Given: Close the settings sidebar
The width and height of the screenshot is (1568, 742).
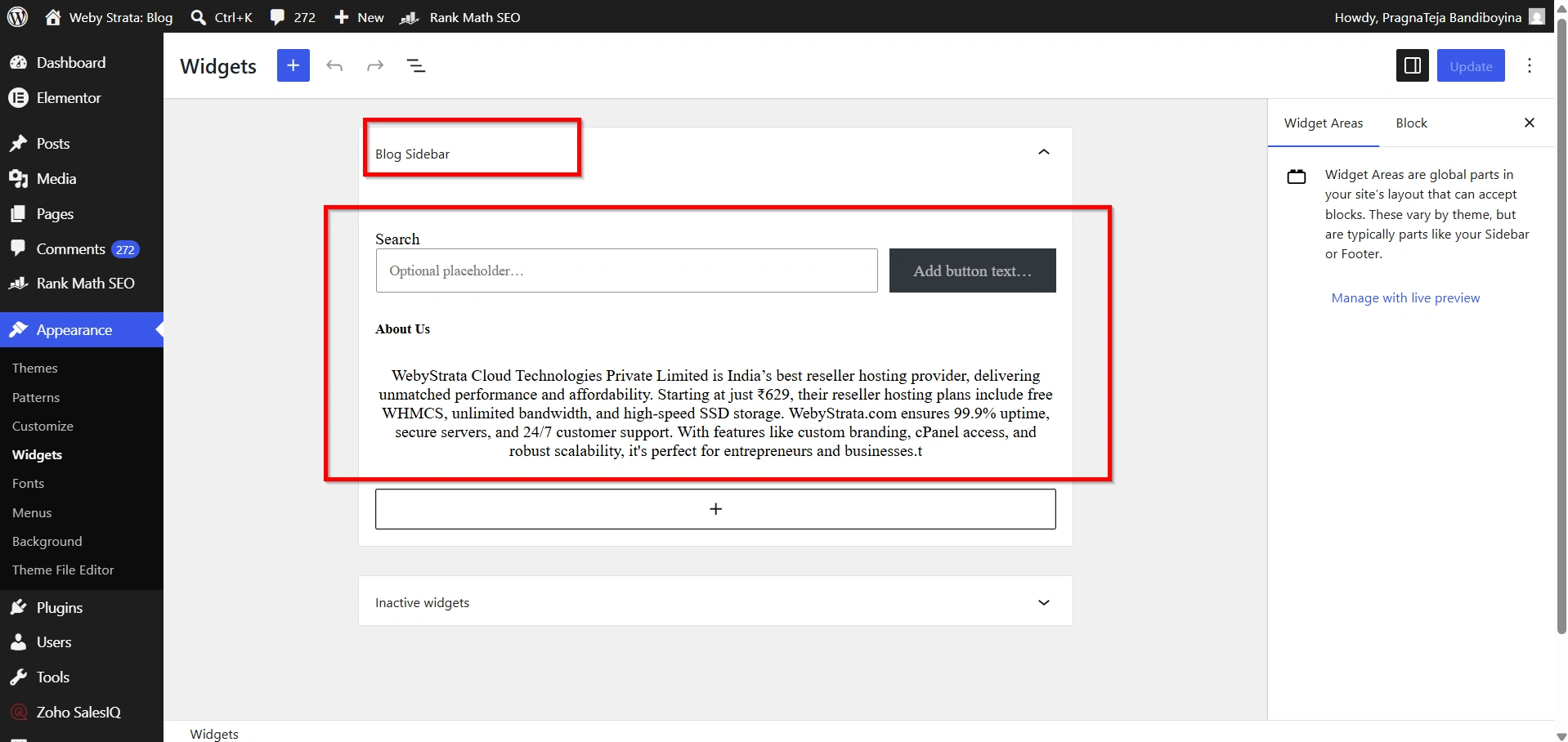Looking at the screenshot, I should (1530, 123).
